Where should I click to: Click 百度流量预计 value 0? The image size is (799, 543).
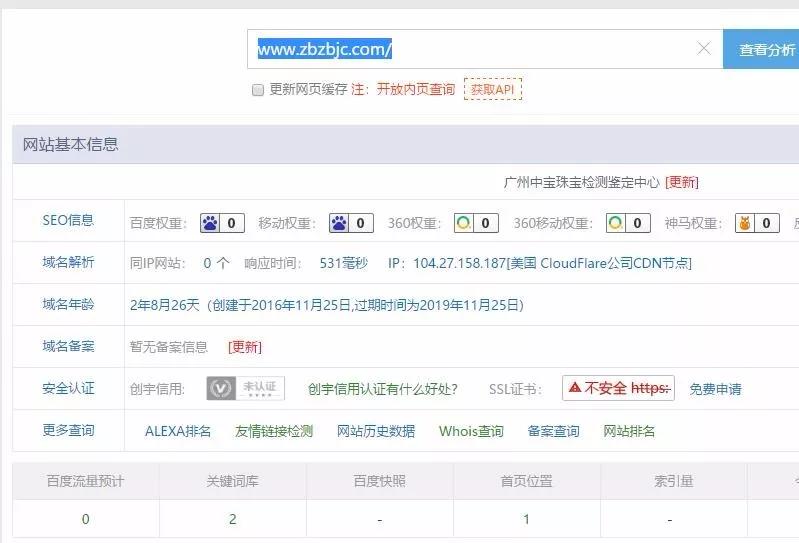pyautogui.click(x=86, y=519)
